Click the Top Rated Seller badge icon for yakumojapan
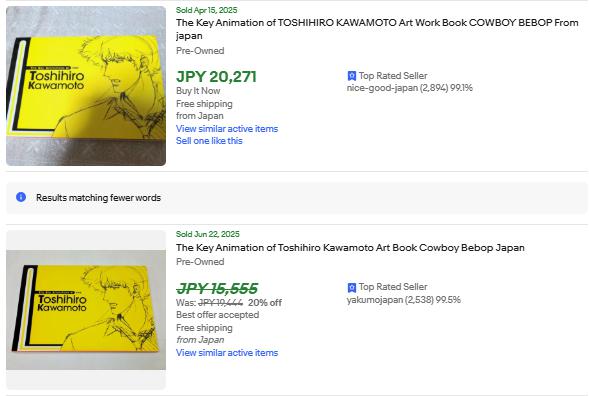 pyautogui.click(x=352, y=287)
